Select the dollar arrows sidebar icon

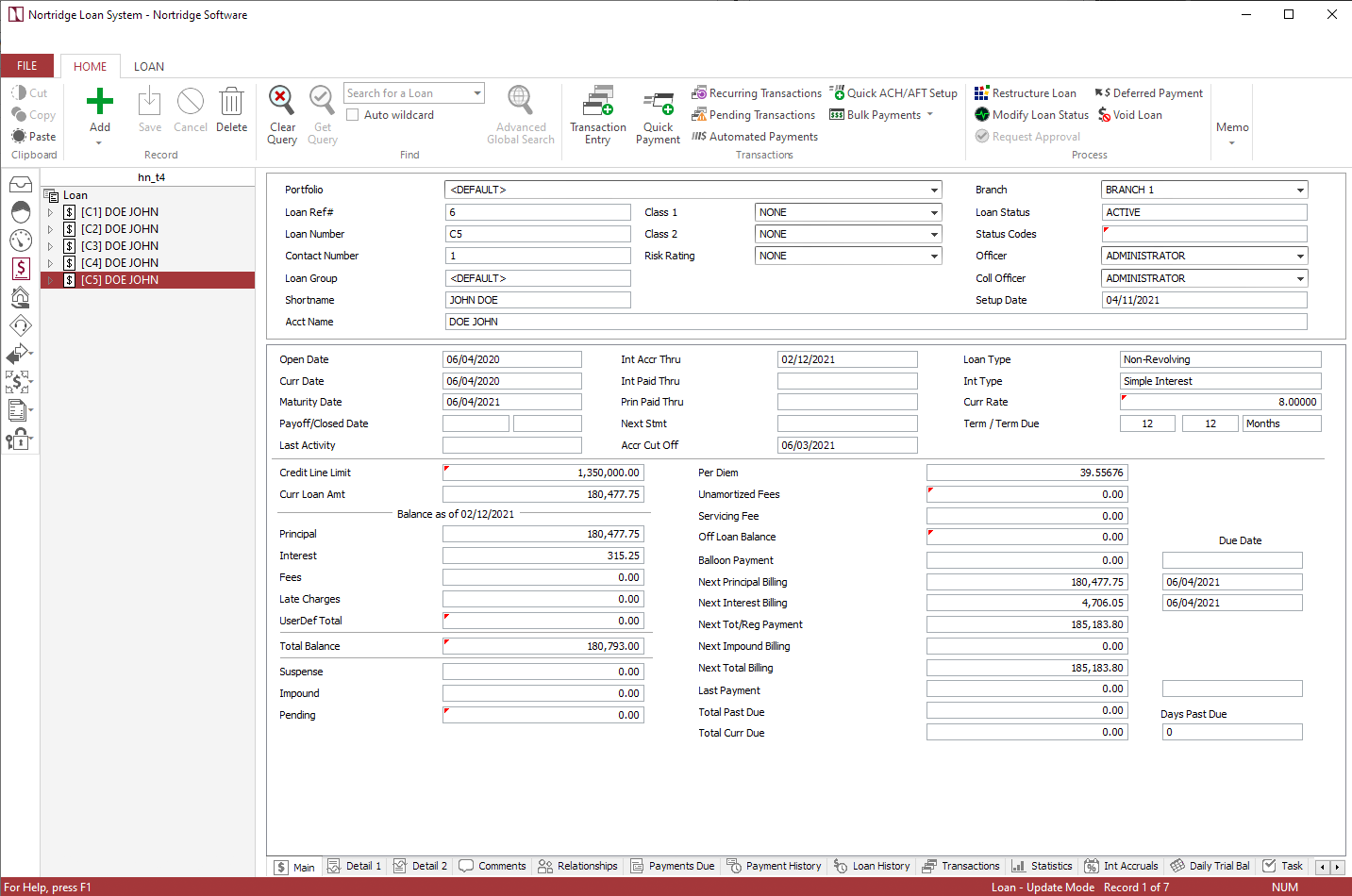coord(19,382)
